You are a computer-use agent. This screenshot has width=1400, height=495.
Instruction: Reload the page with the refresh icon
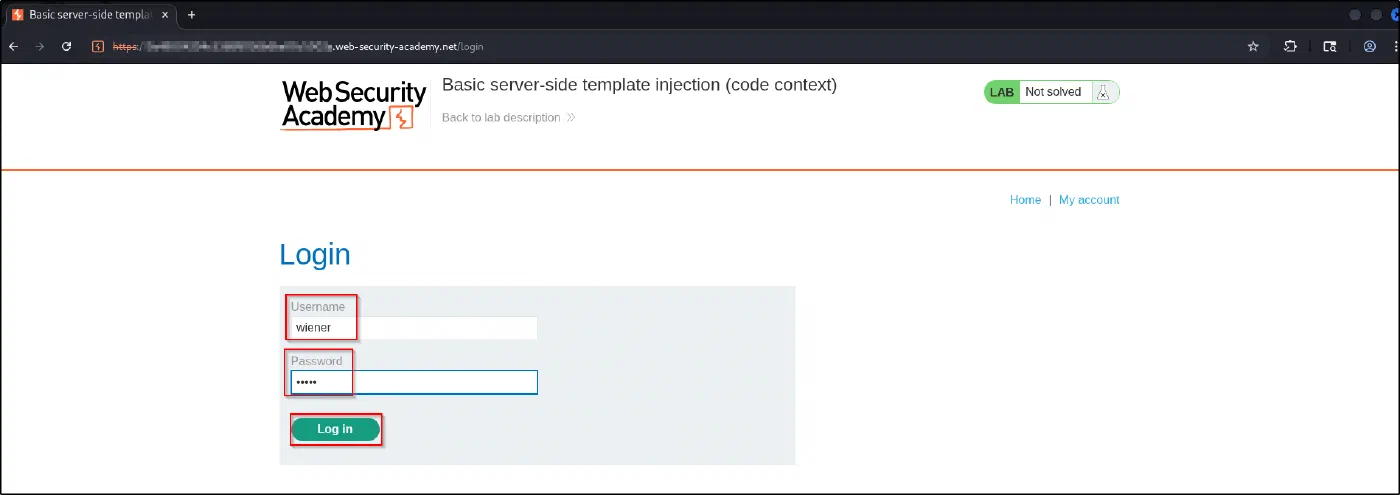click(x=67, y=46)
